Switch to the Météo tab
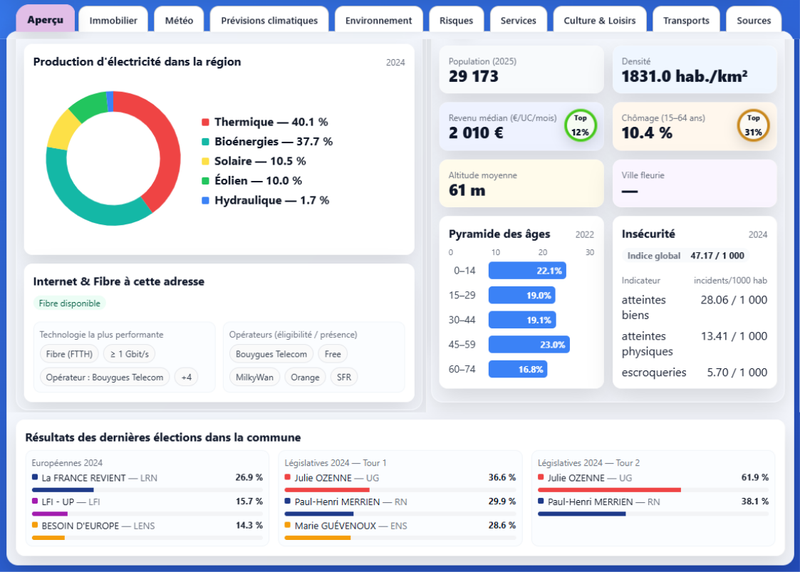Viewport: 800px width, 572px height. (179, 20)
